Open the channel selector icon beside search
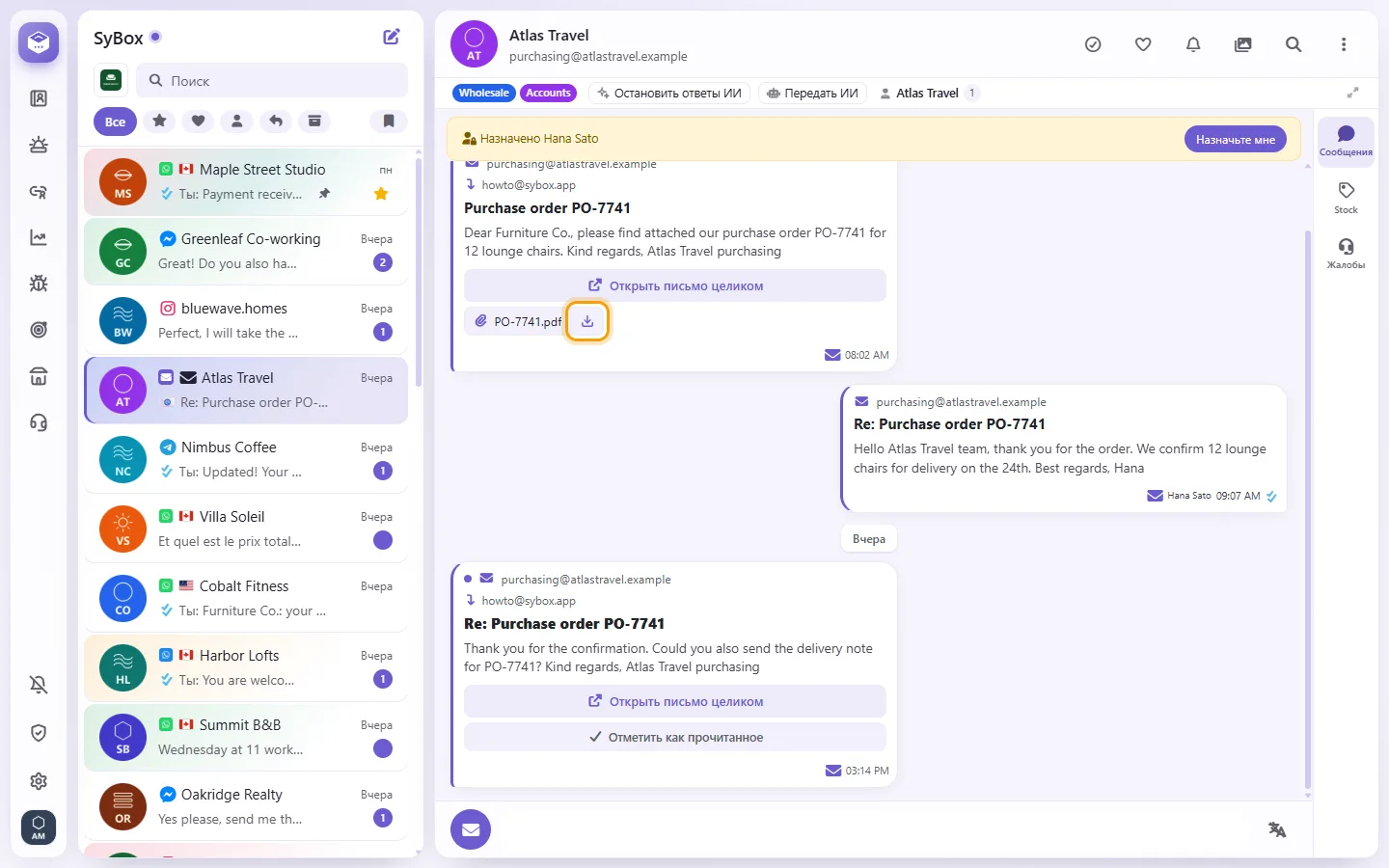This screenshot has width=1389, height=868. click(x=111, y=80)
